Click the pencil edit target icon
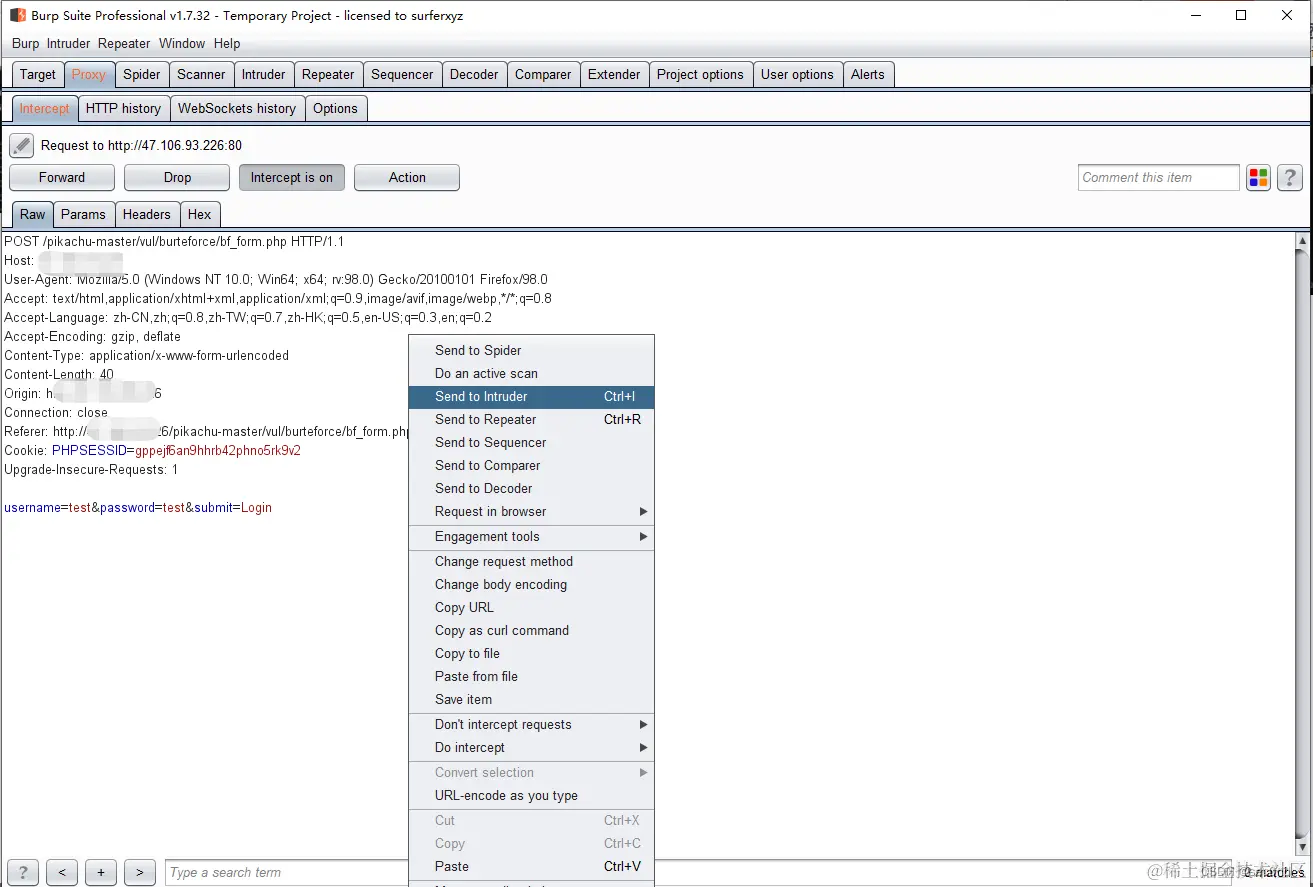This screenshot has height=887, width=1313. click(22, 145)
